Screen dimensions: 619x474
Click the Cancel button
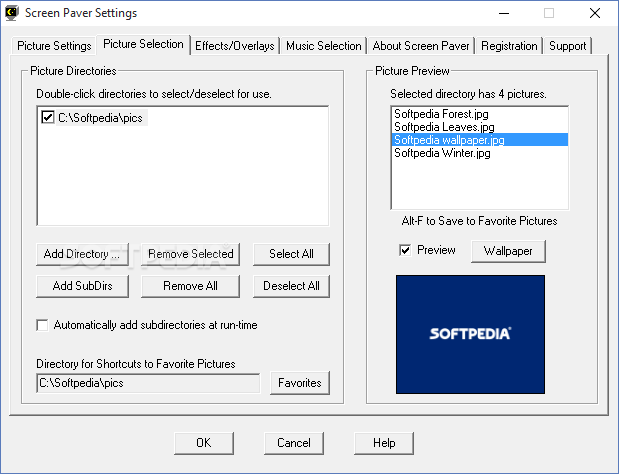(x=294, y=443)
